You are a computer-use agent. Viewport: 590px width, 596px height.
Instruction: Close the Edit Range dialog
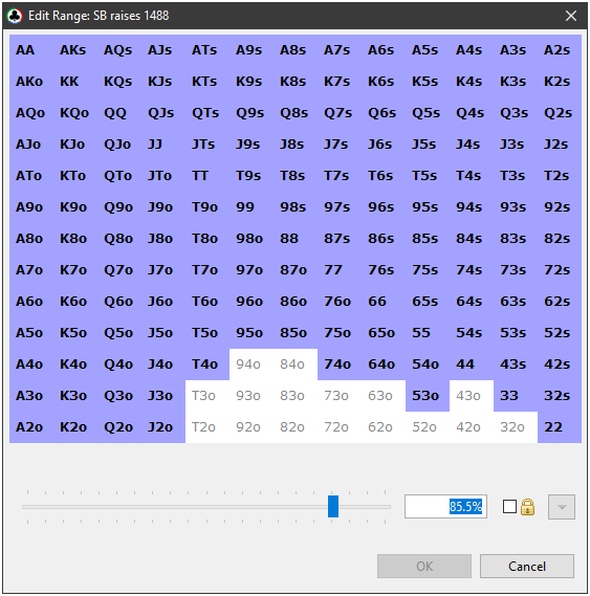(571, 16)
